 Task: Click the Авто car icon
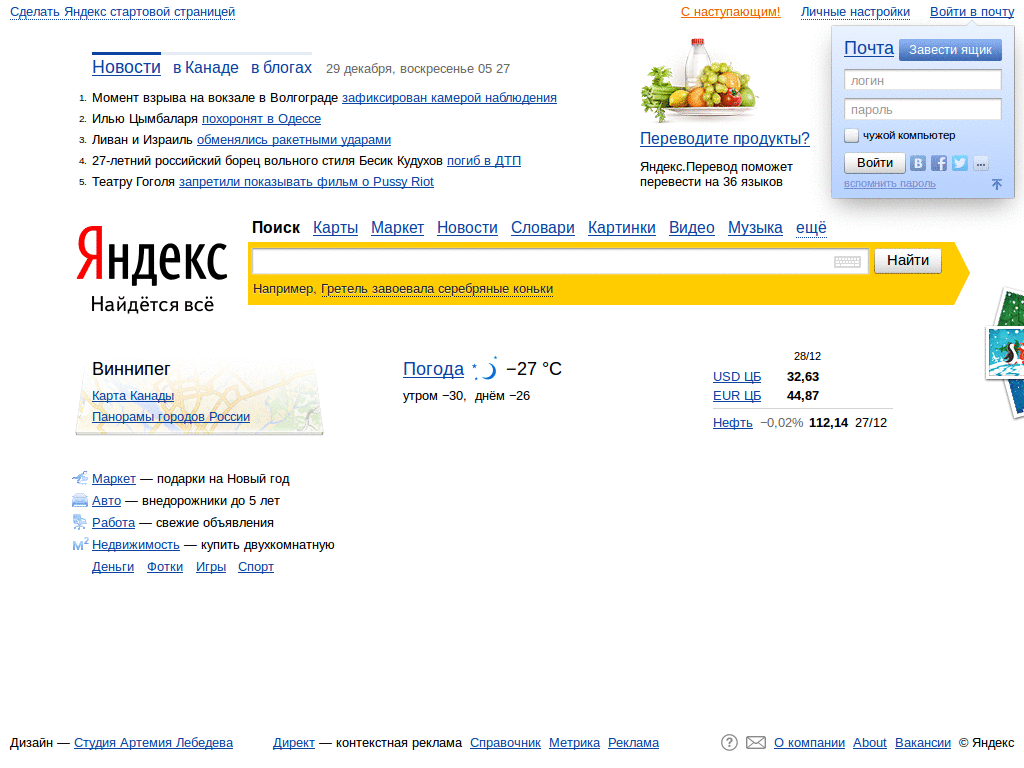click(x=80, y=500)
